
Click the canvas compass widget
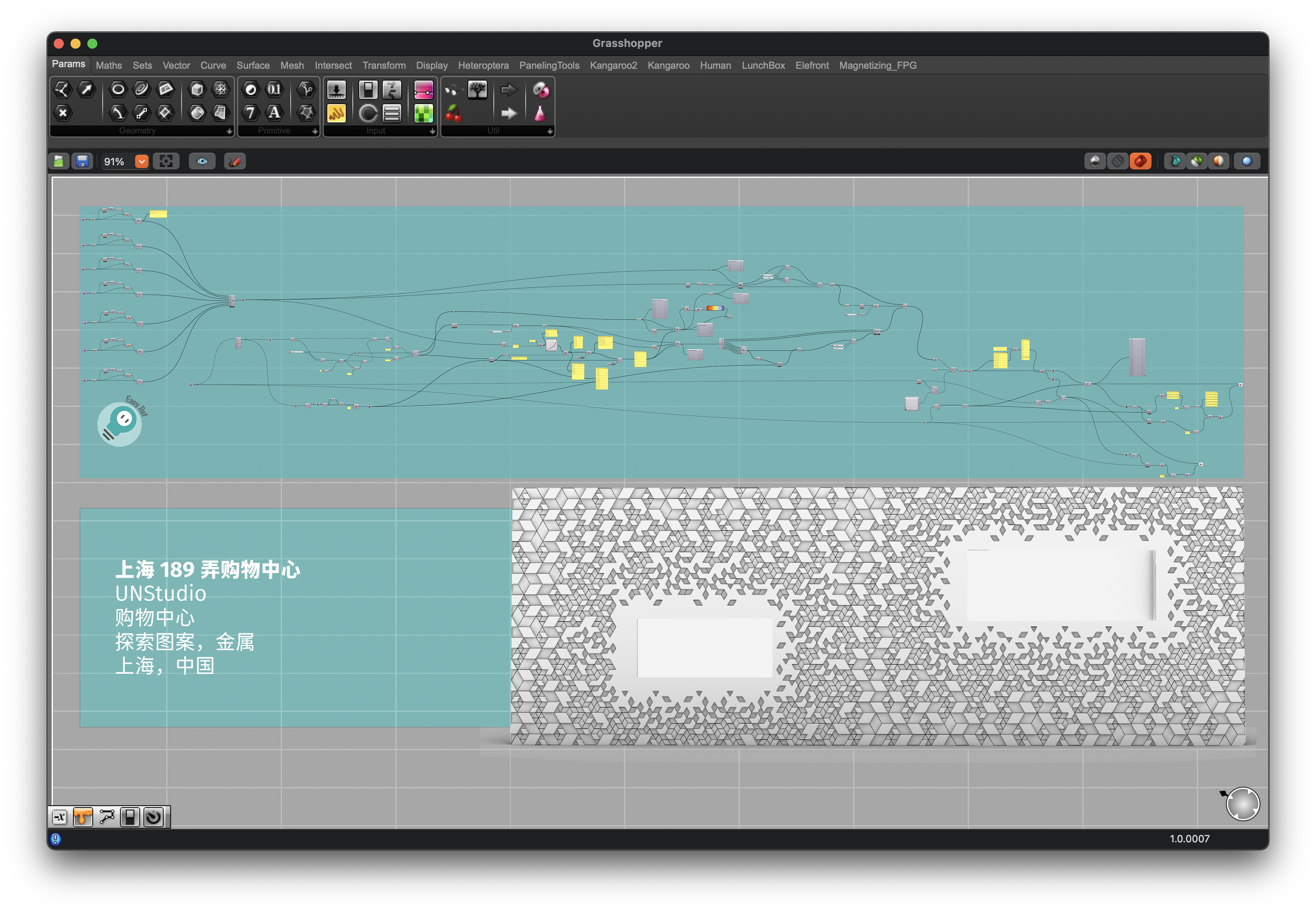[x=1243, y=805]
